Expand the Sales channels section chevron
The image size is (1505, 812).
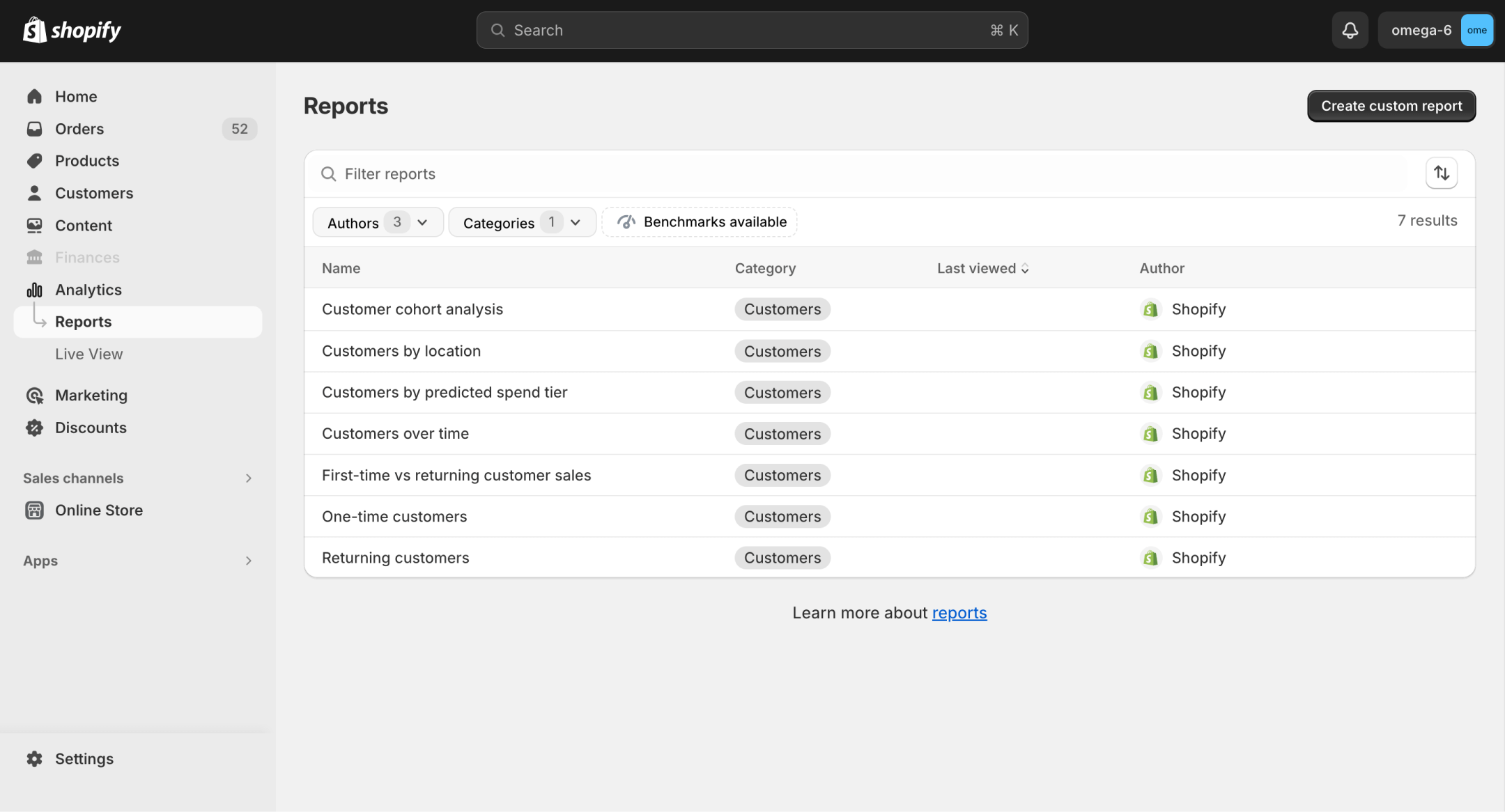click(248, 478)
